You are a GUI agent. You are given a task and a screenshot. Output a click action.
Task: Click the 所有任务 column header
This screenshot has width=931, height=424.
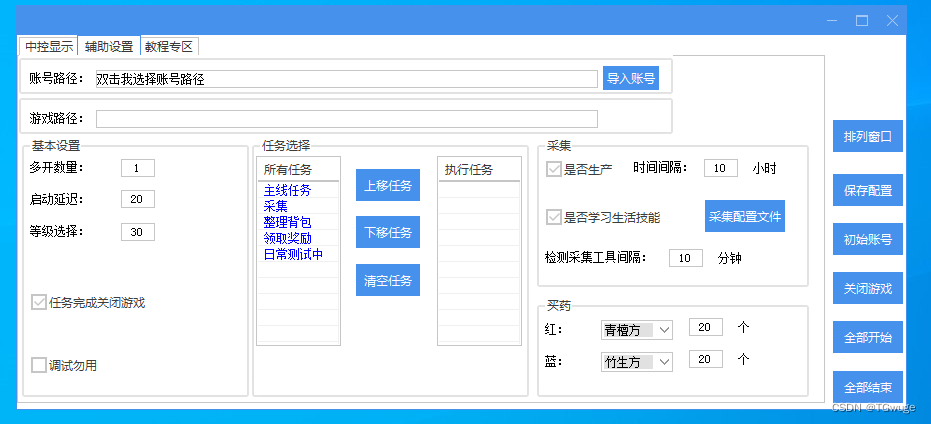(x=298, y=170)
